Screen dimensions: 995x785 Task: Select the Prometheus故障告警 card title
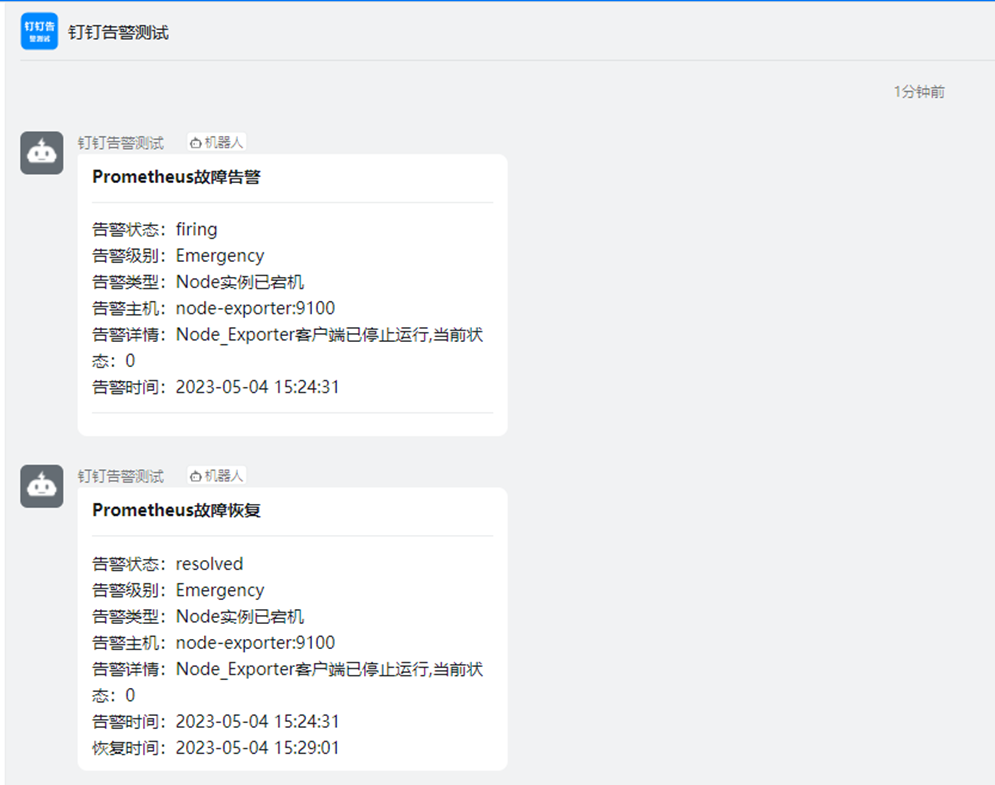(176, 177)
